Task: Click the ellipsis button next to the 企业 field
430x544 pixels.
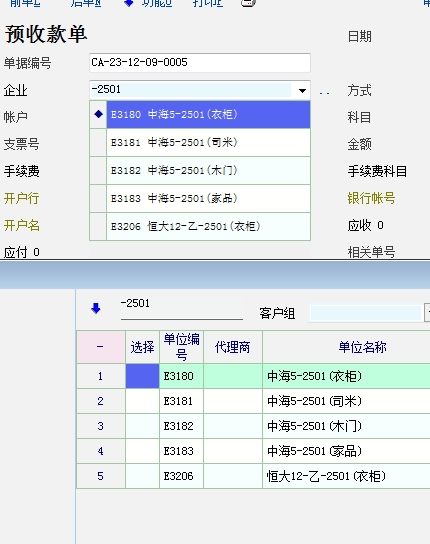Action: click(324, 92)
